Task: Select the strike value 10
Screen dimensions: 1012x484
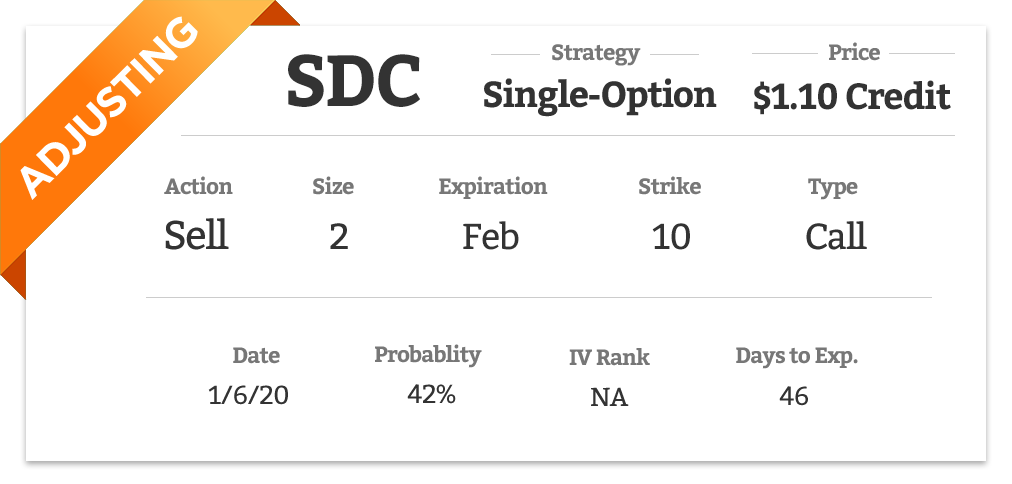Action: coord(671,237)
